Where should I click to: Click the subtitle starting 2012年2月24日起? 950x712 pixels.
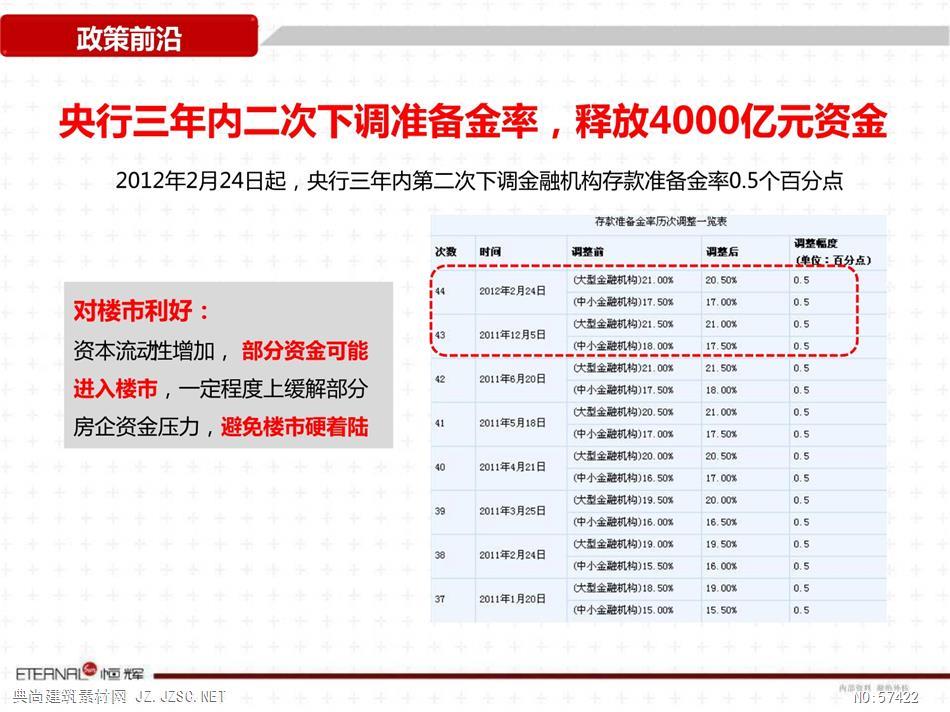[479, 180]
